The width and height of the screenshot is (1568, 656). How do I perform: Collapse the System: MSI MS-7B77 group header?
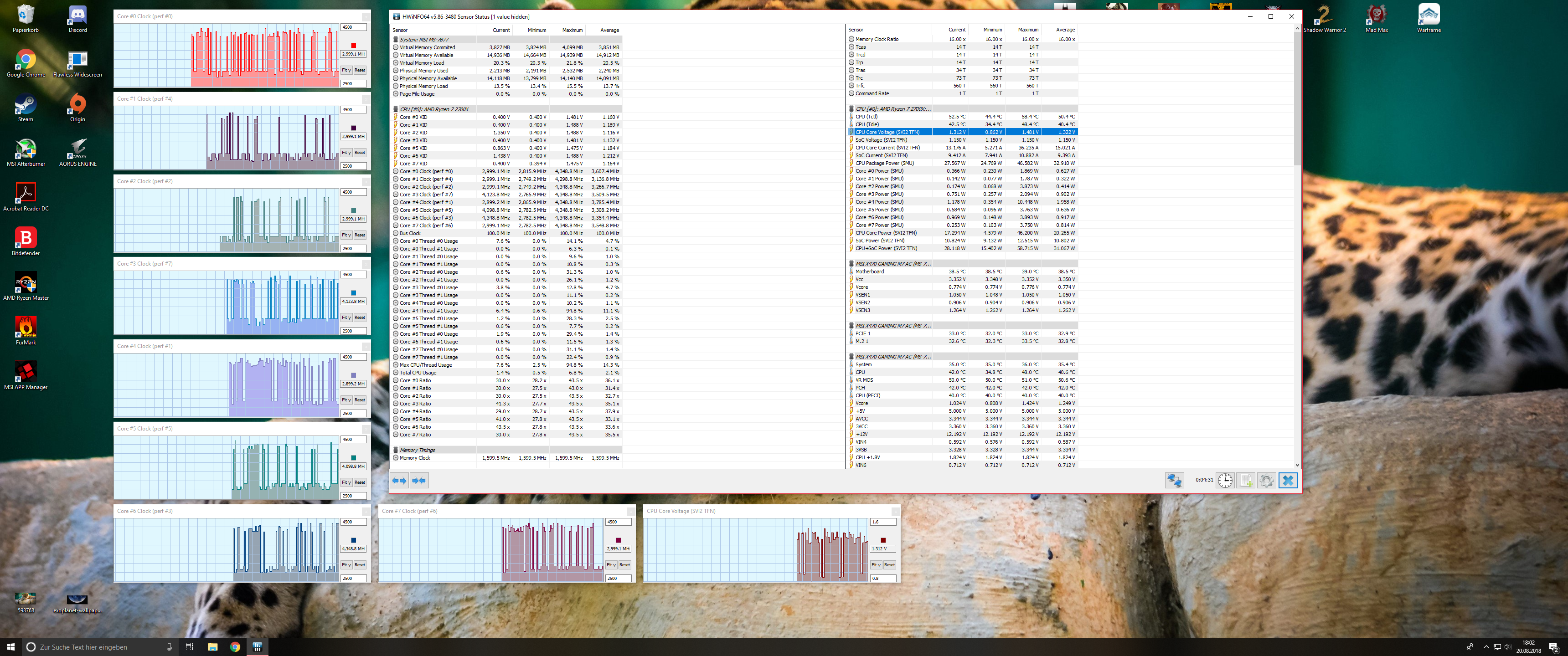point(423,40)
